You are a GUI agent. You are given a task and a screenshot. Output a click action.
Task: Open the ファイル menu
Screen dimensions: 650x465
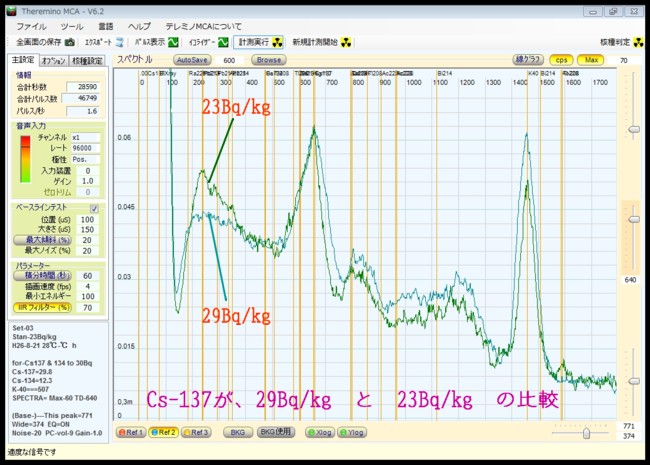point(31,27)
